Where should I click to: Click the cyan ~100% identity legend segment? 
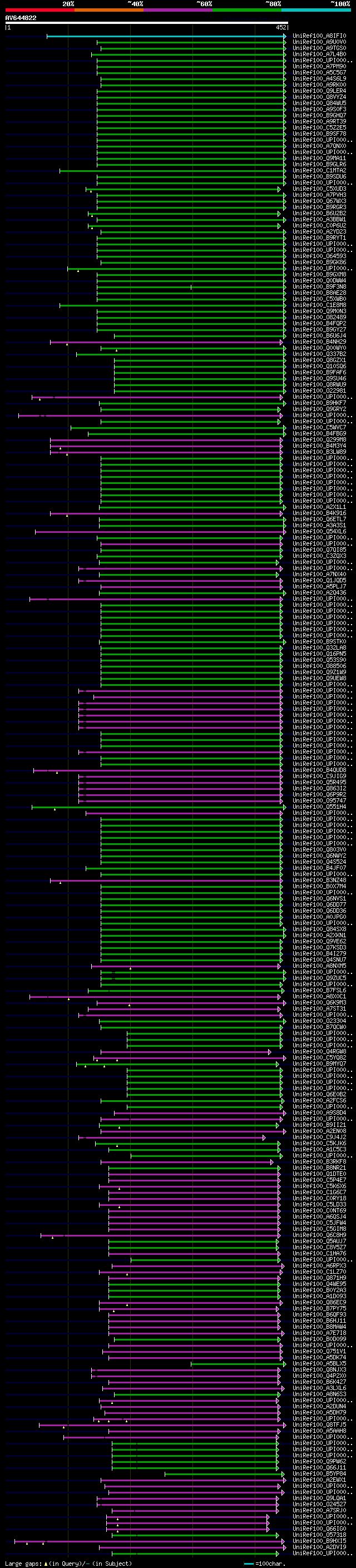point(317,10)
